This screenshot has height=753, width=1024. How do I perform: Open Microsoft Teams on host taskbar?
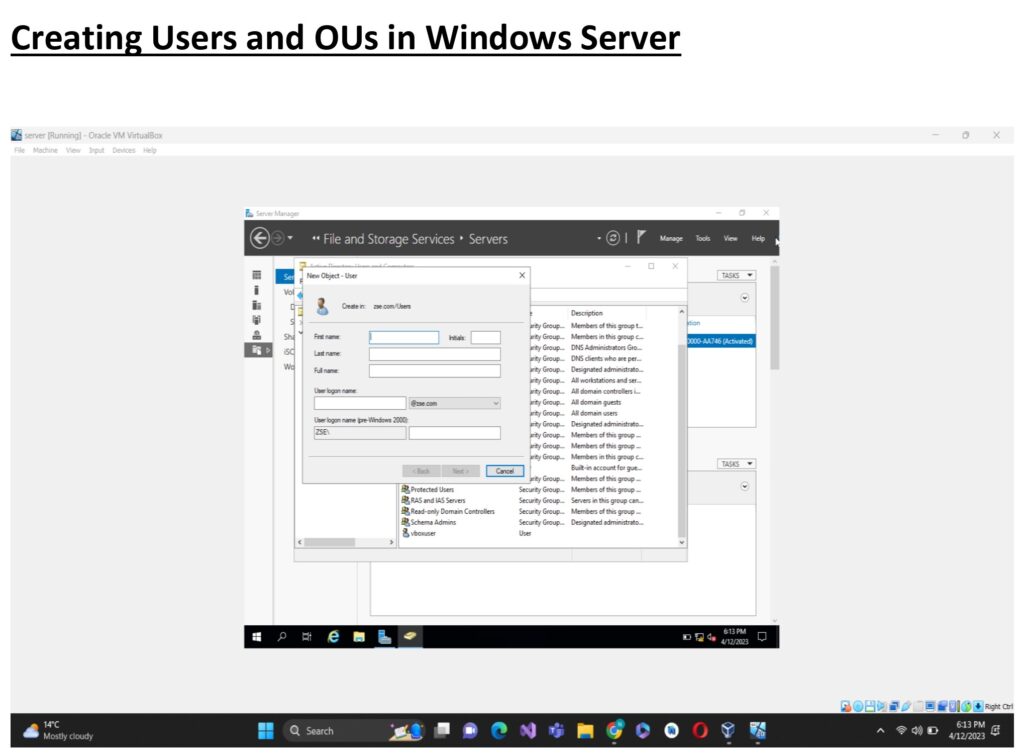pyautogui.click(x=556, y=731)
